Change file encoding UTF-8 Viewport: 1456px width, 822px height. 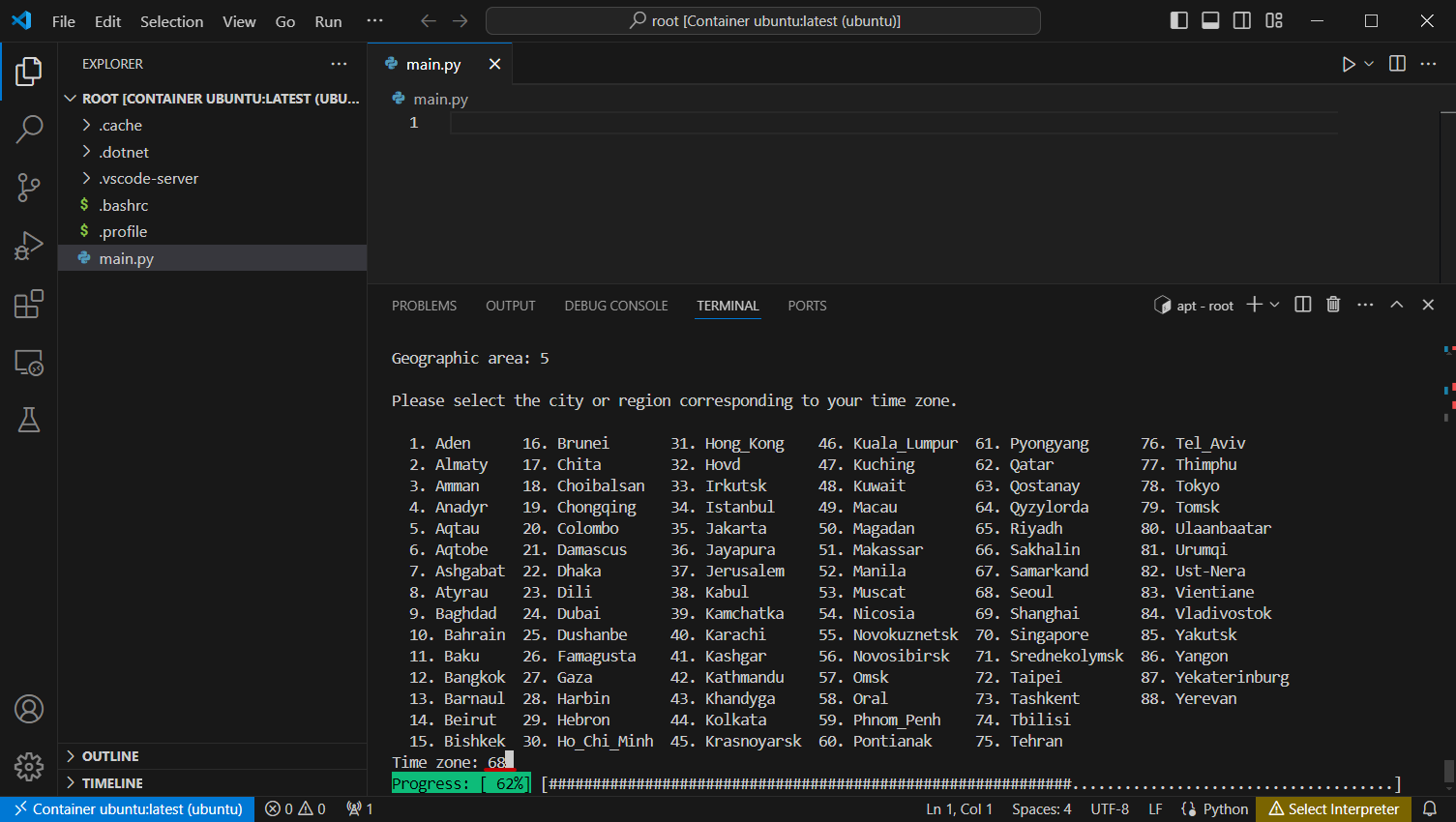click(1110, 809)
